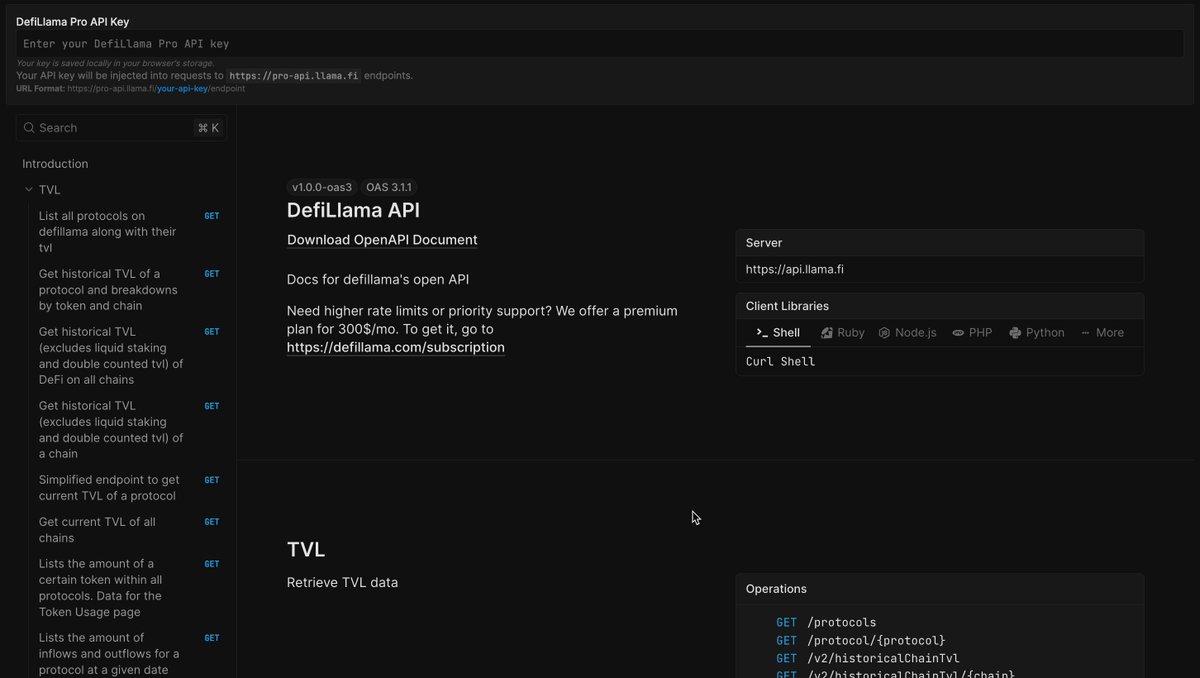Open the GET /protocol/{protocol} operation
The width and height of the screenshot is (1200, 678).
pyautogui.click(x=860, y=640)
